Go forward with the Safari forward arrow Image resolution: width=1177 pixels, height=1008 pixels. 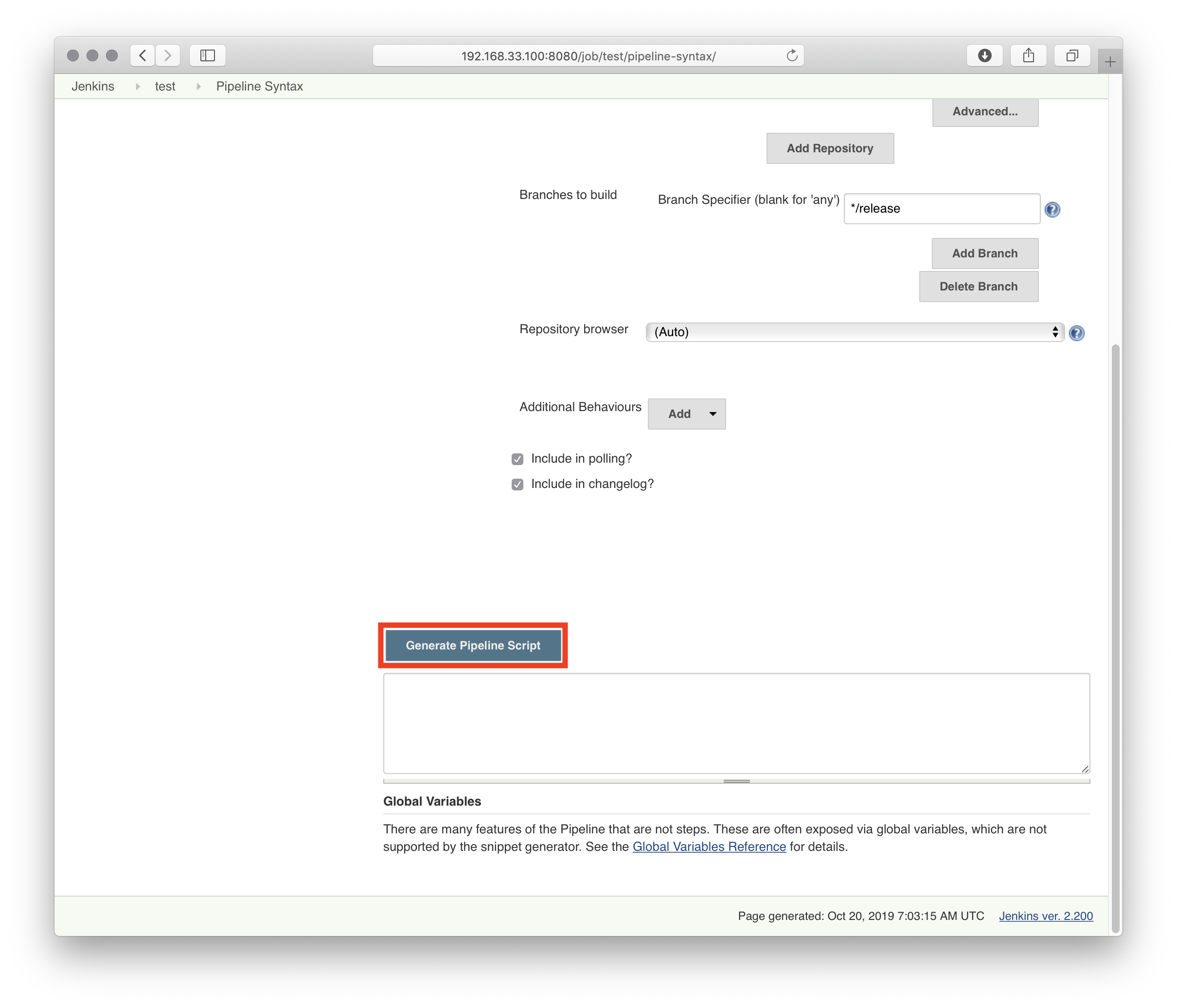coord(168,55)
